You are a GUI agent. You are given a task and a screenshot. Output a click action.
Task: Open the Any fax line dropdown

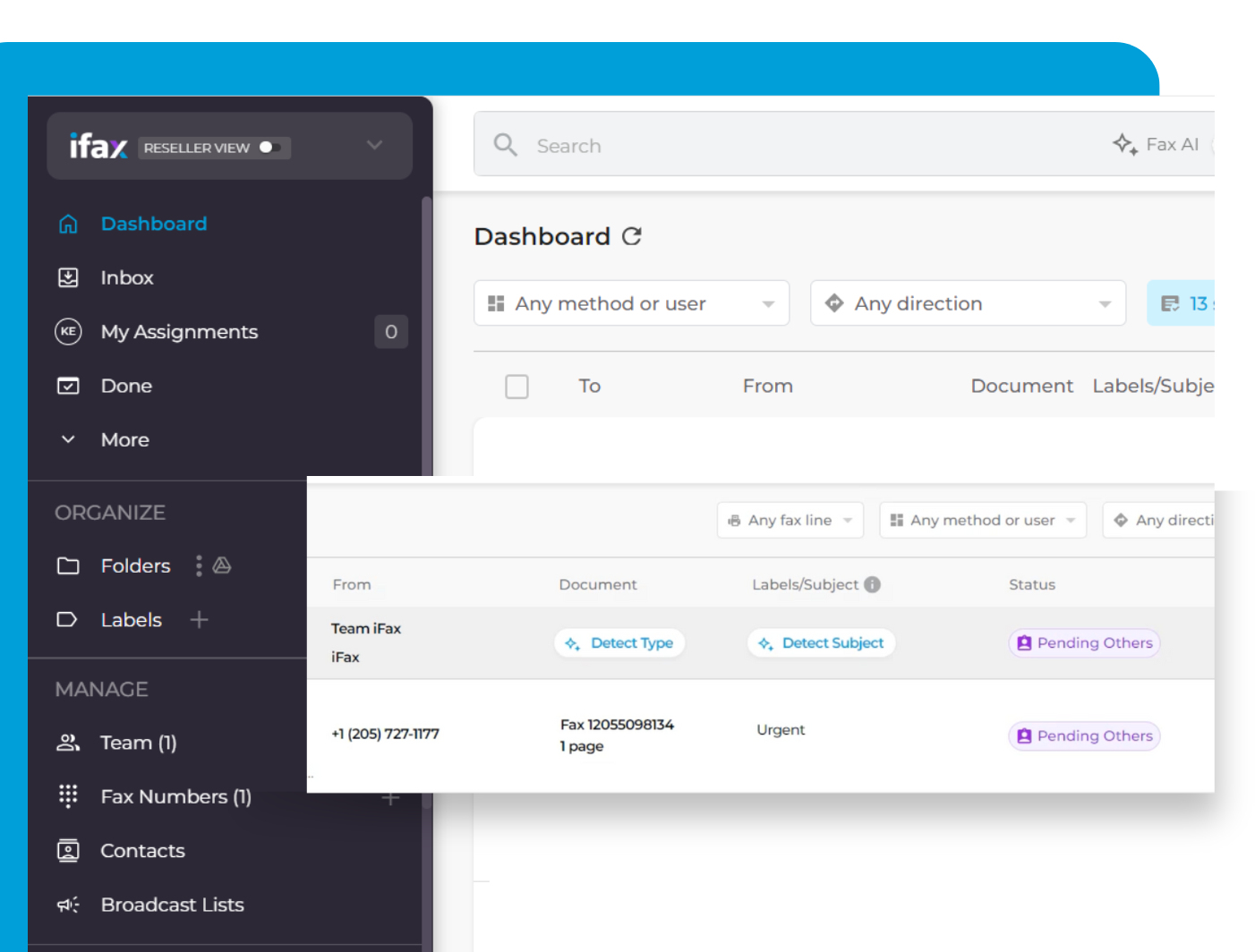point(790,520)
